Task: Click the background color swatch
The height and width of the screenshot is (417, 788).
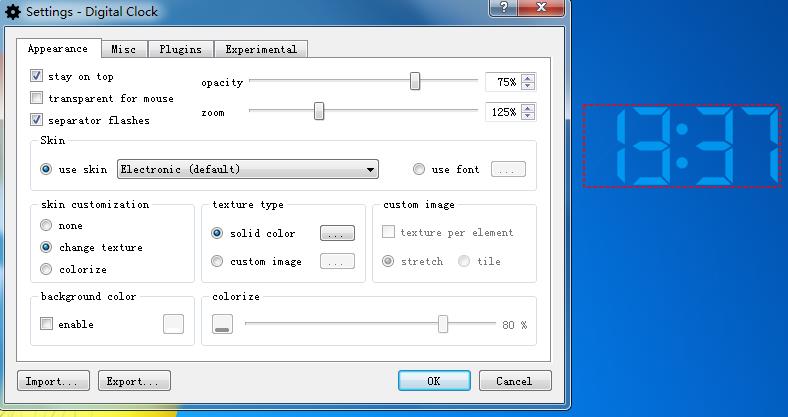Action: pos(174,324)
